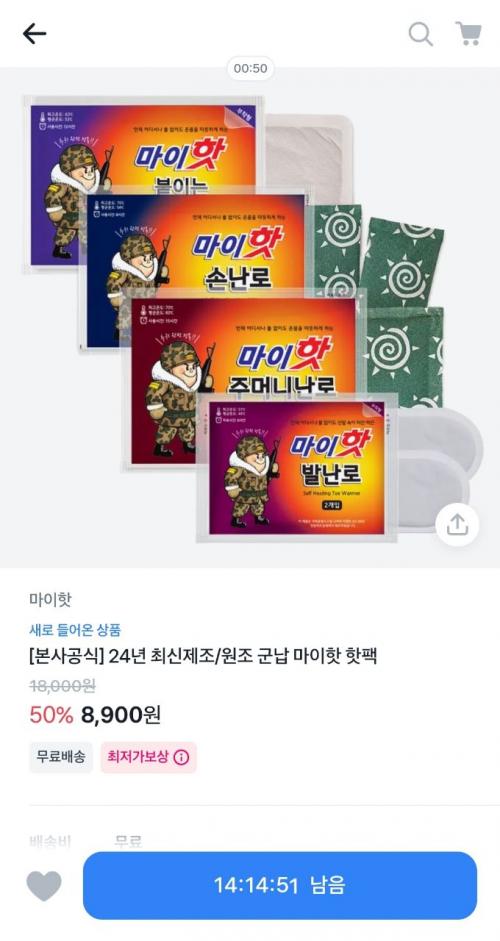
Task: Tap the 마이핫 brand name
Action: point(50,600)
